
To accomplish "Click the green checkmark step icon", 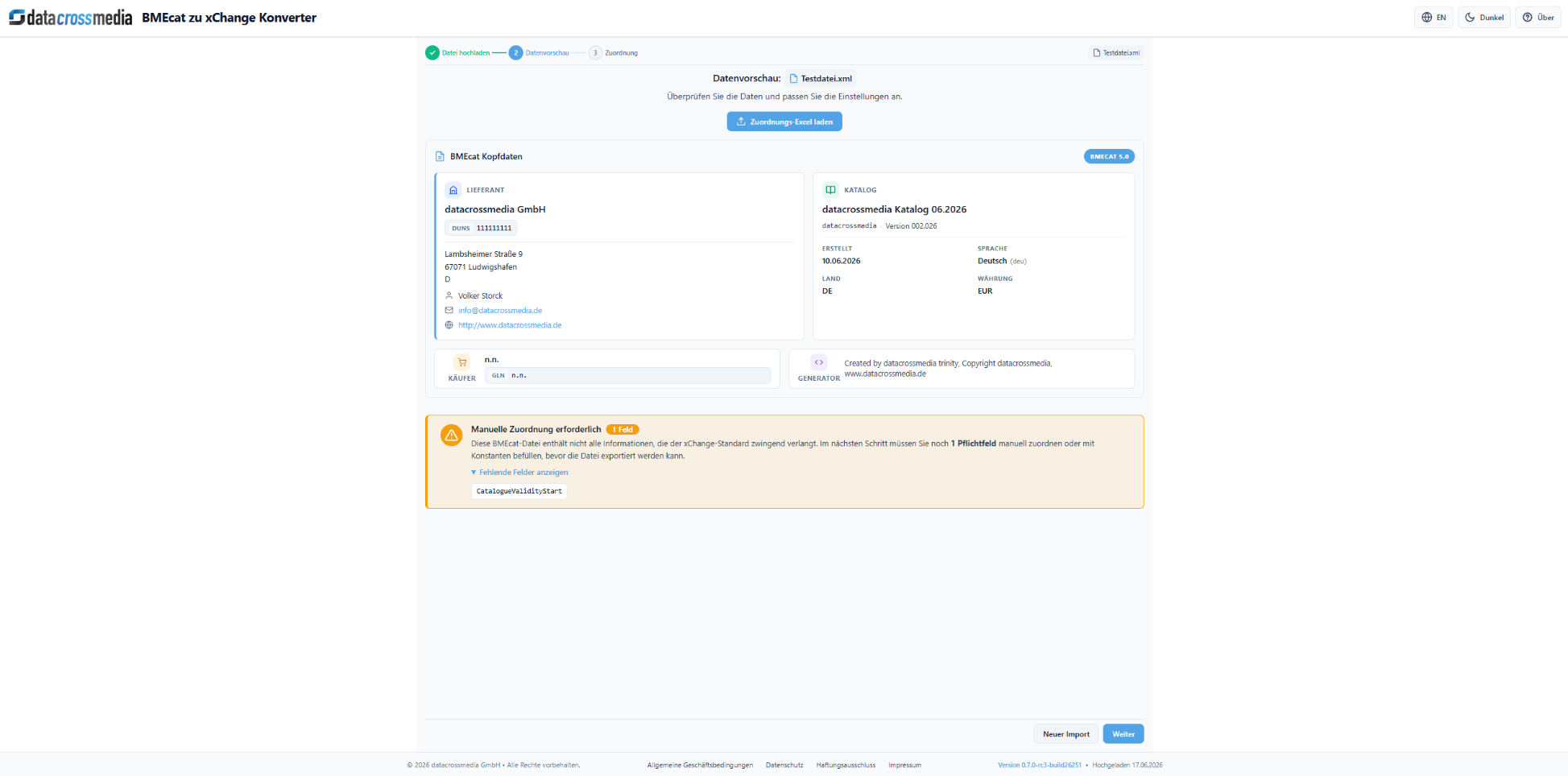I will (432, 53).
